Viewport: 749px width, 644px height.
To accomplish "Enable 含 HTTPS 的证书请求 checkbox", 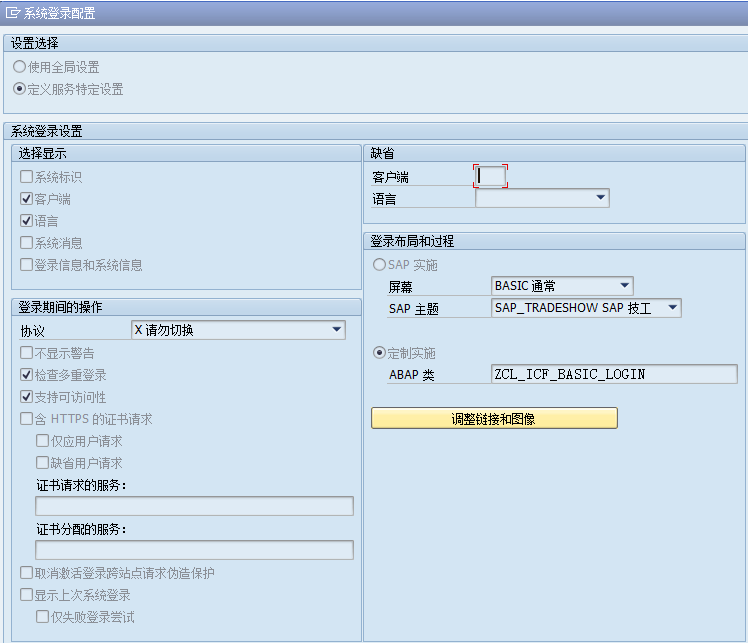I will (x=26, y=419).
